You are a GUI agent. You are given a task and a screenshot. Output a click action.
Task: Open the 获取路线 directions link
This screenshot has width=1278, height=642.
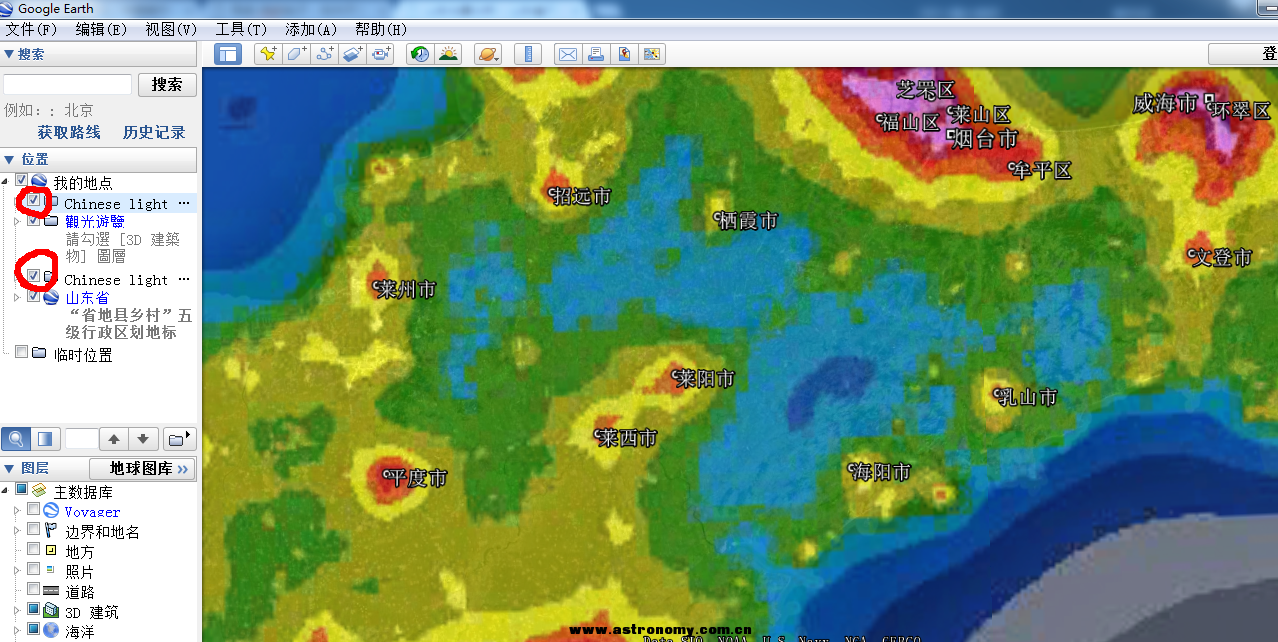tap(69, 132)
